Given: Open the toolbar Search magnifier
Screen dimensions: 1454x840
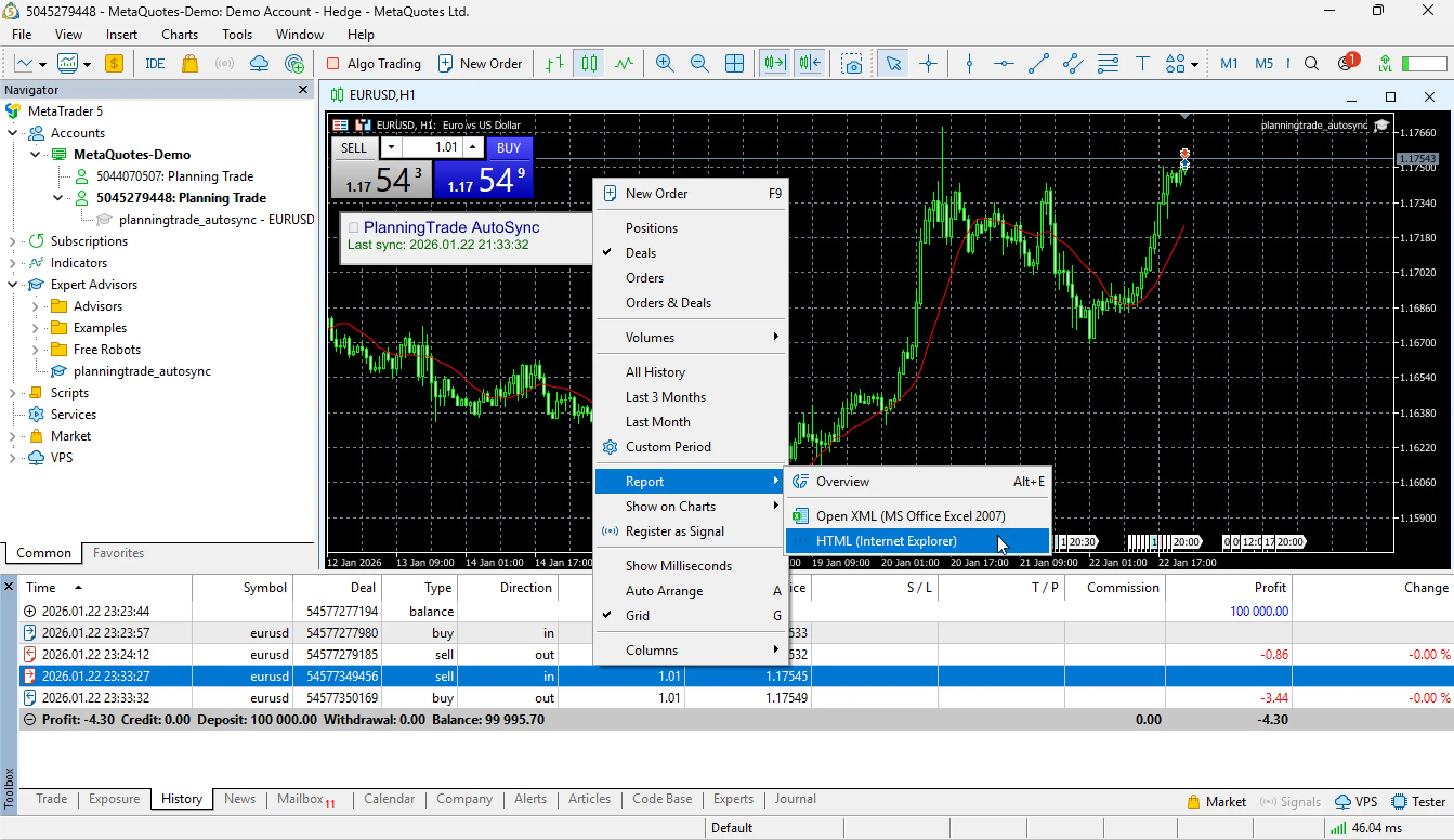Looking at the screenshot, I should [x=1311, y=63].
